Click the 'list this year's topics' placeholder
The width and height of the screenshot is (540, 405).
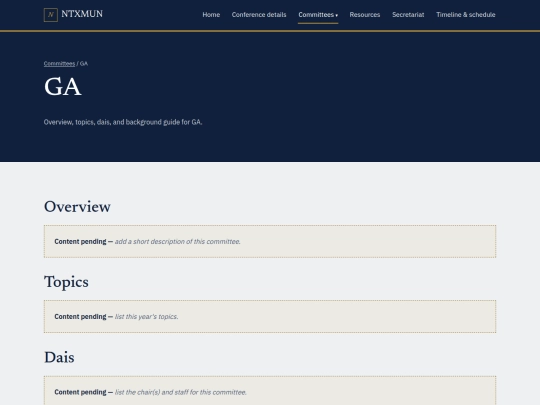[x=146, y=317]
